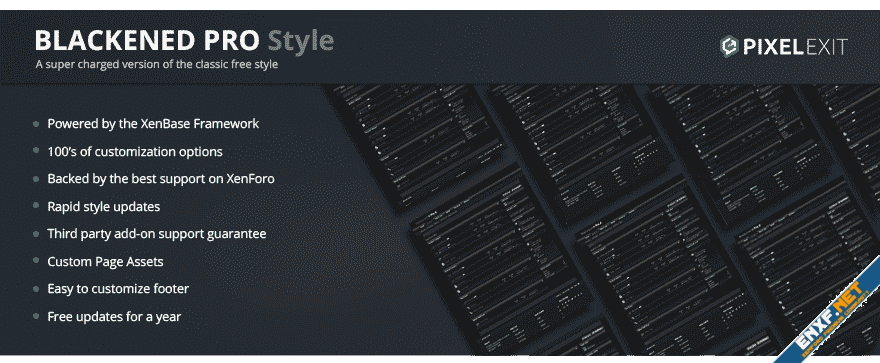
Task: Select the Easy to customize footer line
Action: coord(118,289)
